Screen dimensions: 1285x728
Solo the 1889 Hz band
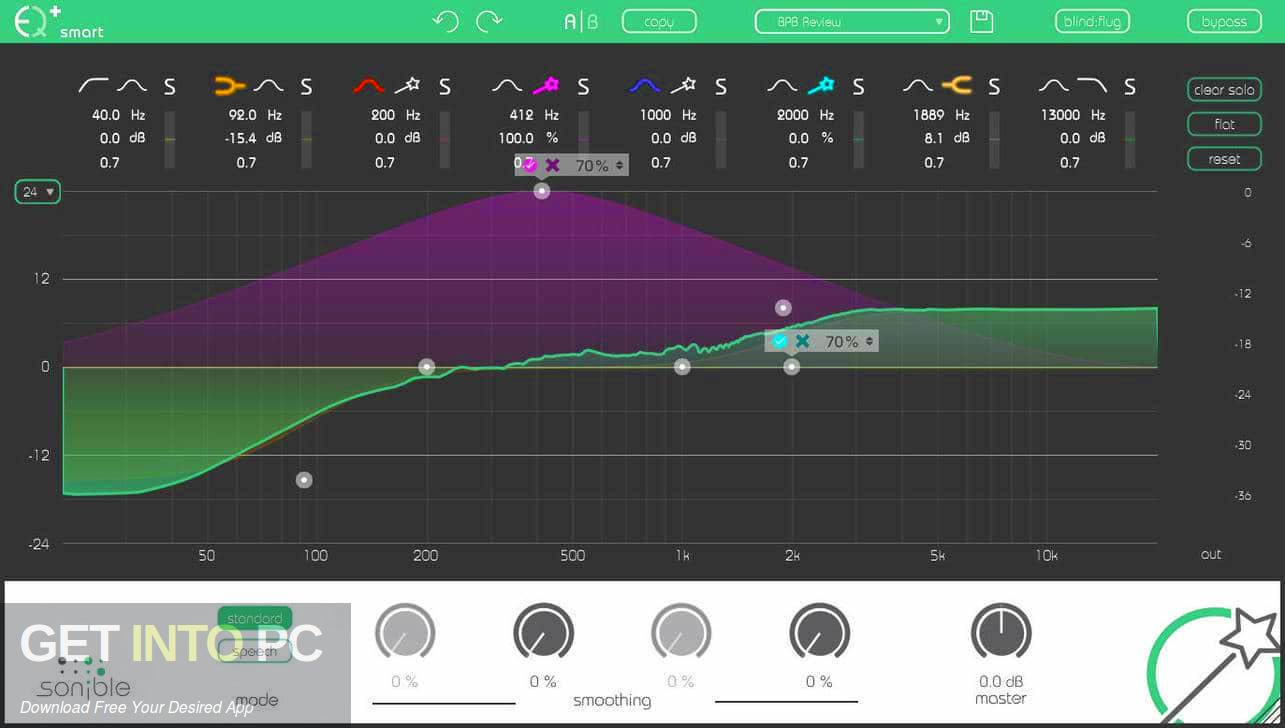(994, 87)
